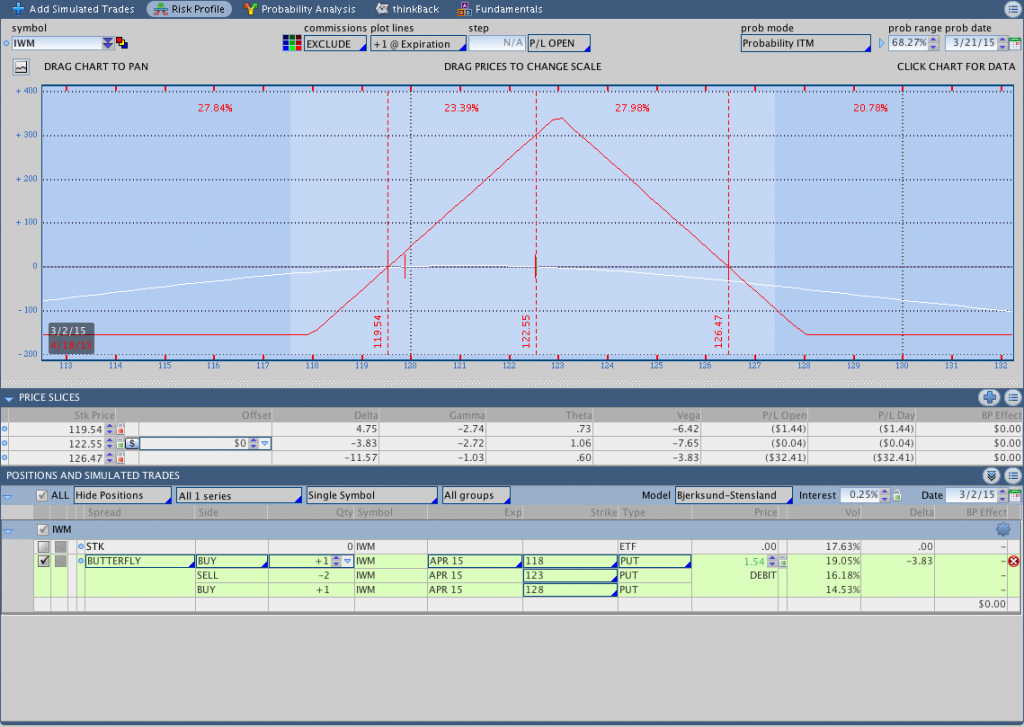Adjust the 122.55 stock price stepper
The height and width of the screenshot is (727, 1024).
110,444
